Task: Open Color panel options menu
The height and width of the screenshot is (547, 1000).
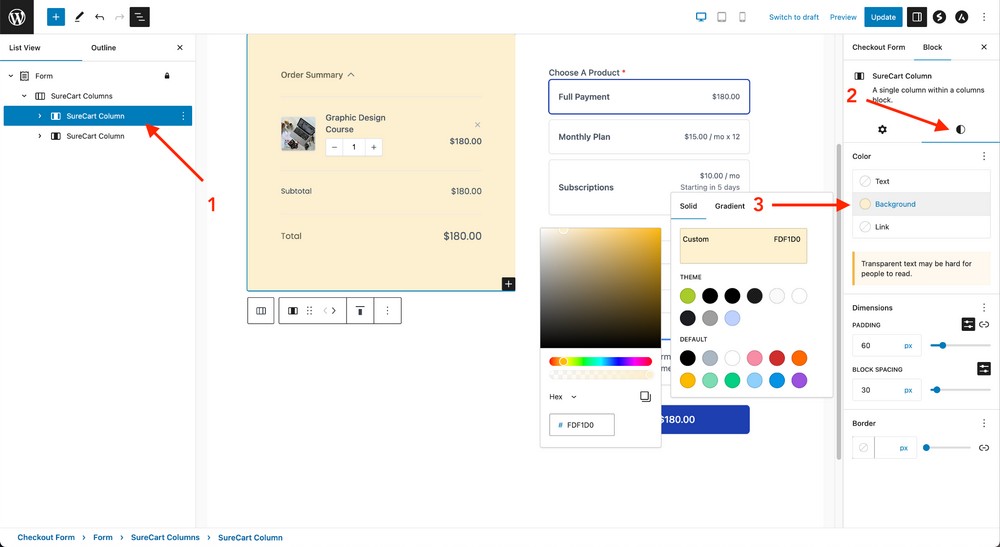Action: (x=984, y=156)
